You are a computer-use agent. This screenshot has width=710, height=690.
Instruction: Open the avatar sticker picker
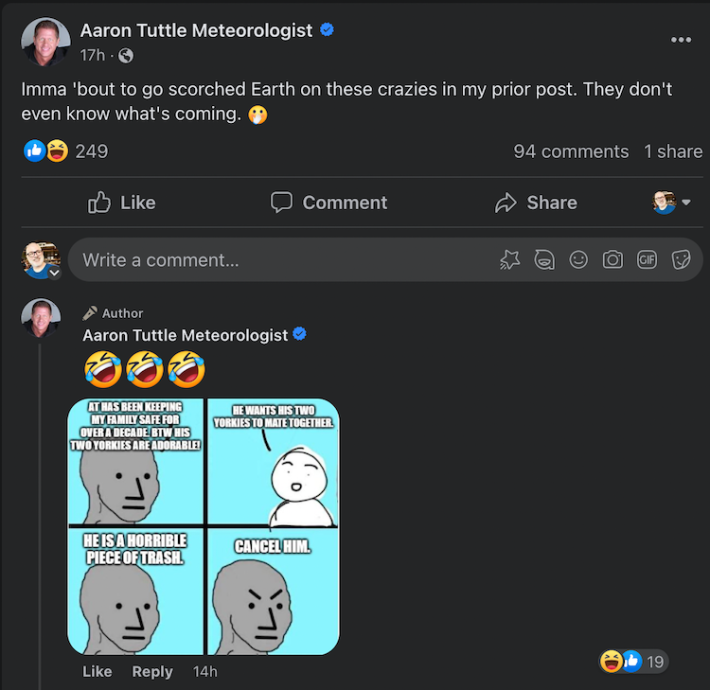(x=544, y=260)
